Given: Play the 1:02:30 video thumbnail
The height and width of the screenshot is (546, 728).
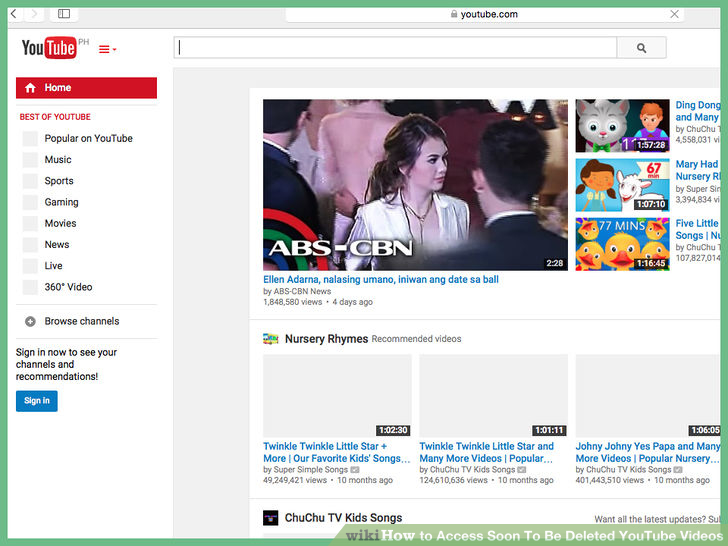Looking at the screenshot, I should click(x=337, y=396).
